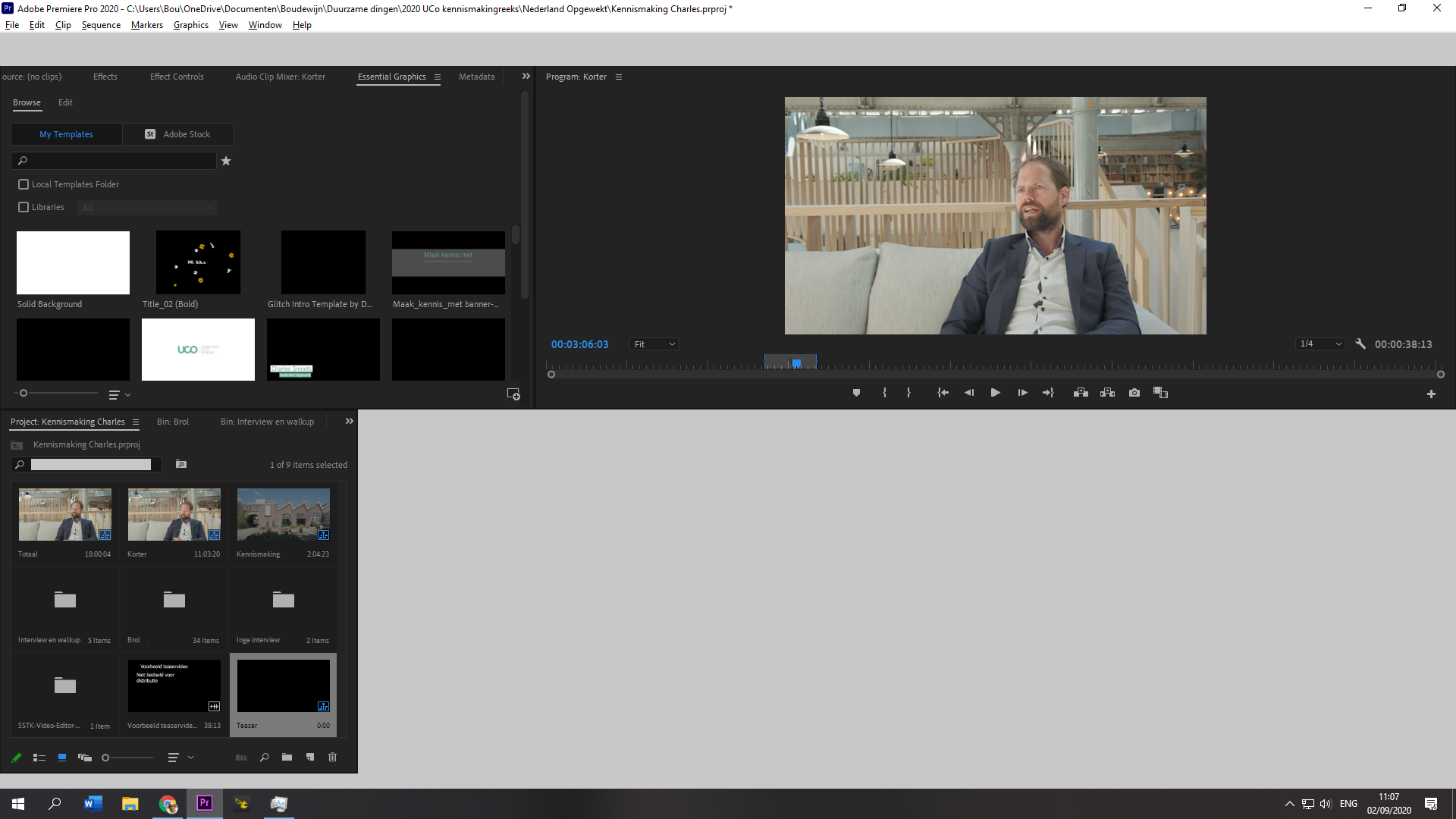Switch to the Edit tab in Essential Graphics
The height and width of the screenshot is (819, 1456).
click(65, 102)
